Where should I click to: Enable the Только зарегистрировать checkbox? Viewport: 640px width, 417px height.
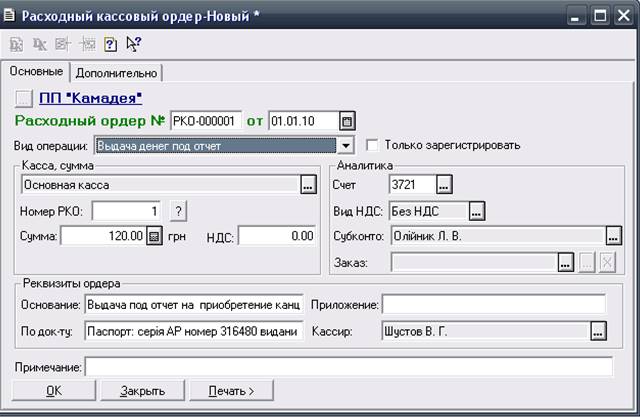[x=374, y=145]
